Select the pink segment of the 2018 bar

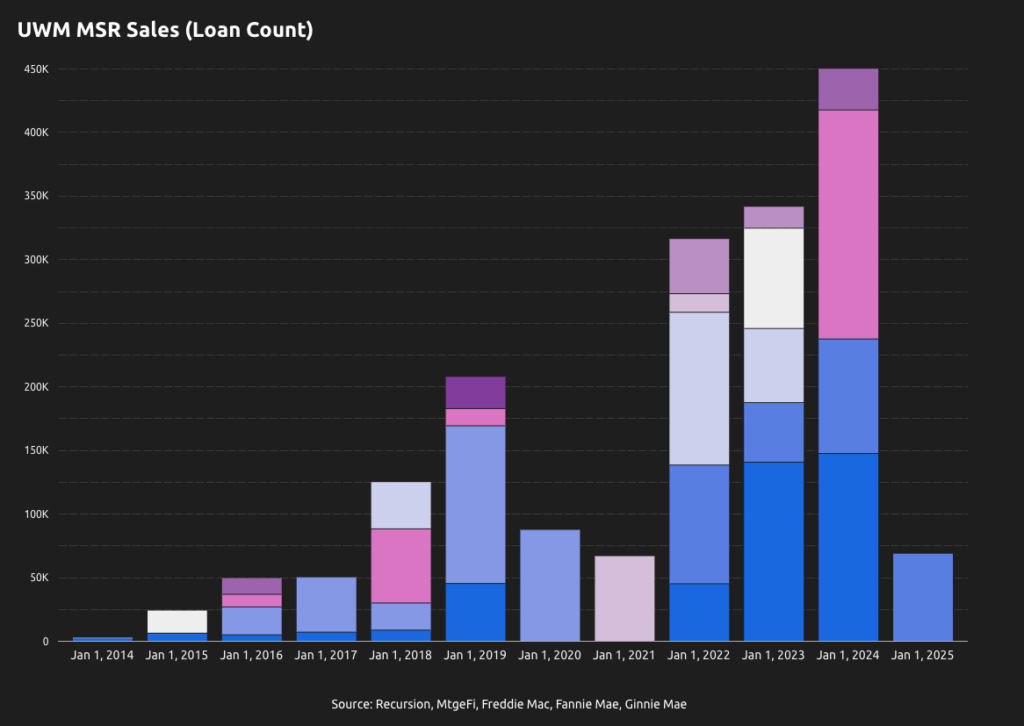401,565
